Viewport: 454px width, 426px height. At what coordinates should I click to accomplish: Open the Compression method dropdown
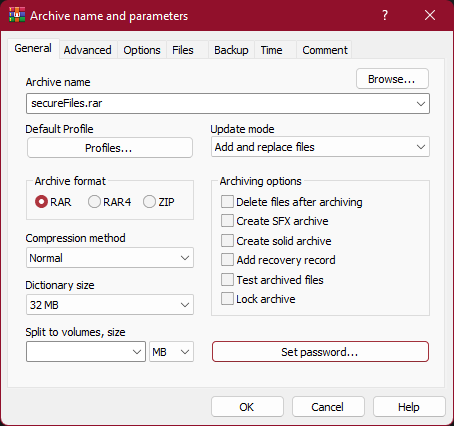pyautogui.click(x=110, y=258)
